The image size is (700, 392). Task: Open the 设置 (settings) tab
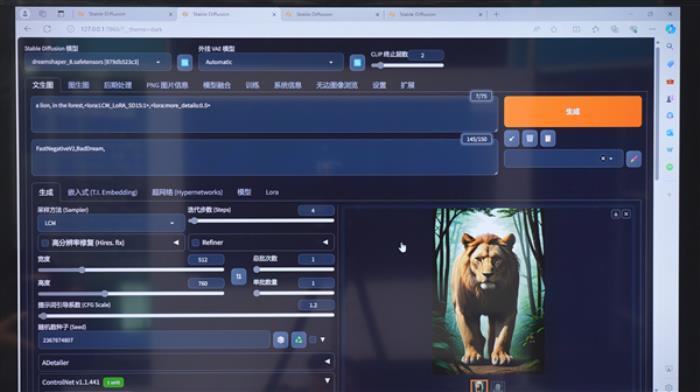[x=379, y=85]
